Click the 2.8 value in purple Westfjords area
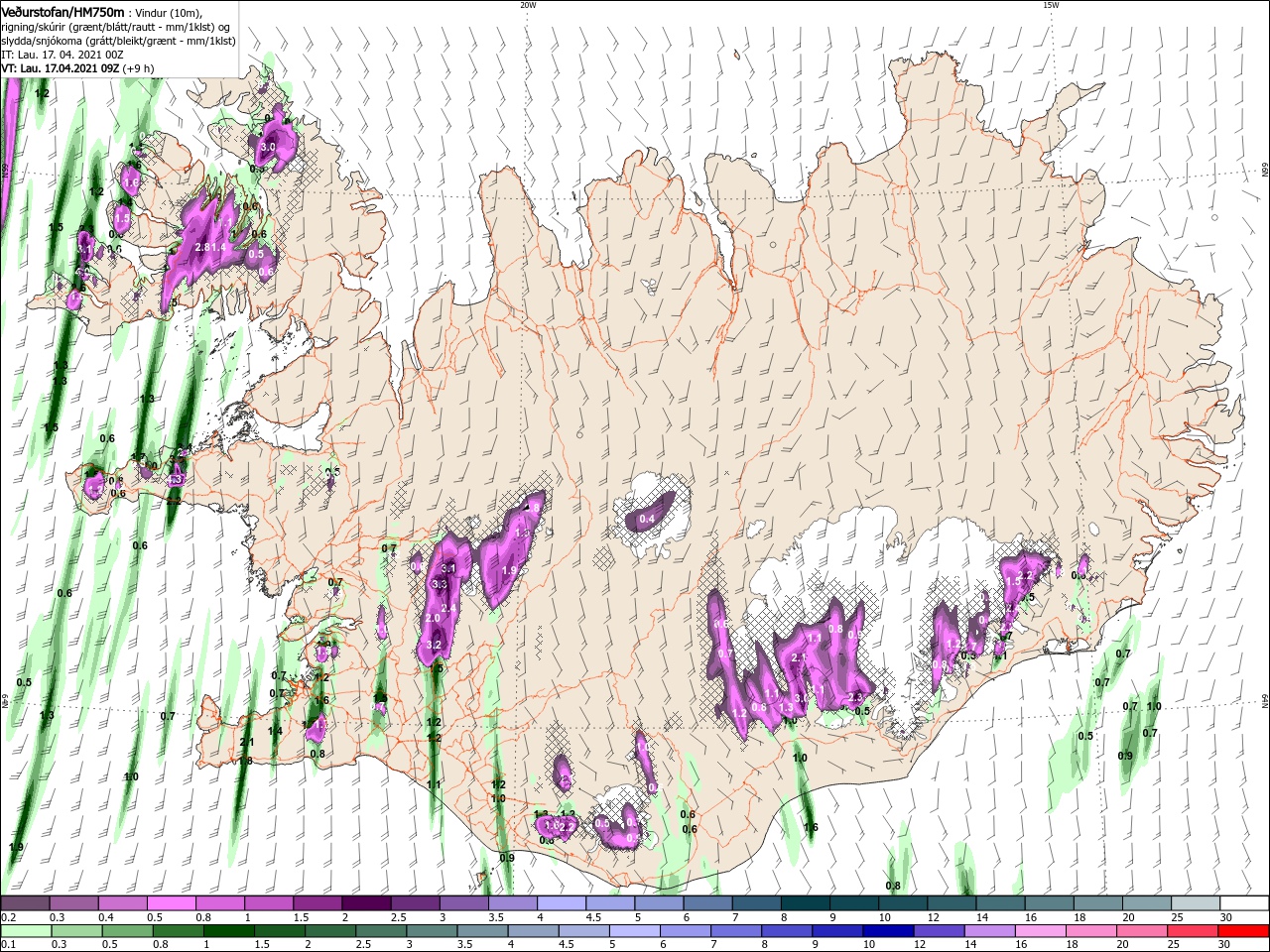The width and height of the screenshot is (1270, 952). pos(202,246)
